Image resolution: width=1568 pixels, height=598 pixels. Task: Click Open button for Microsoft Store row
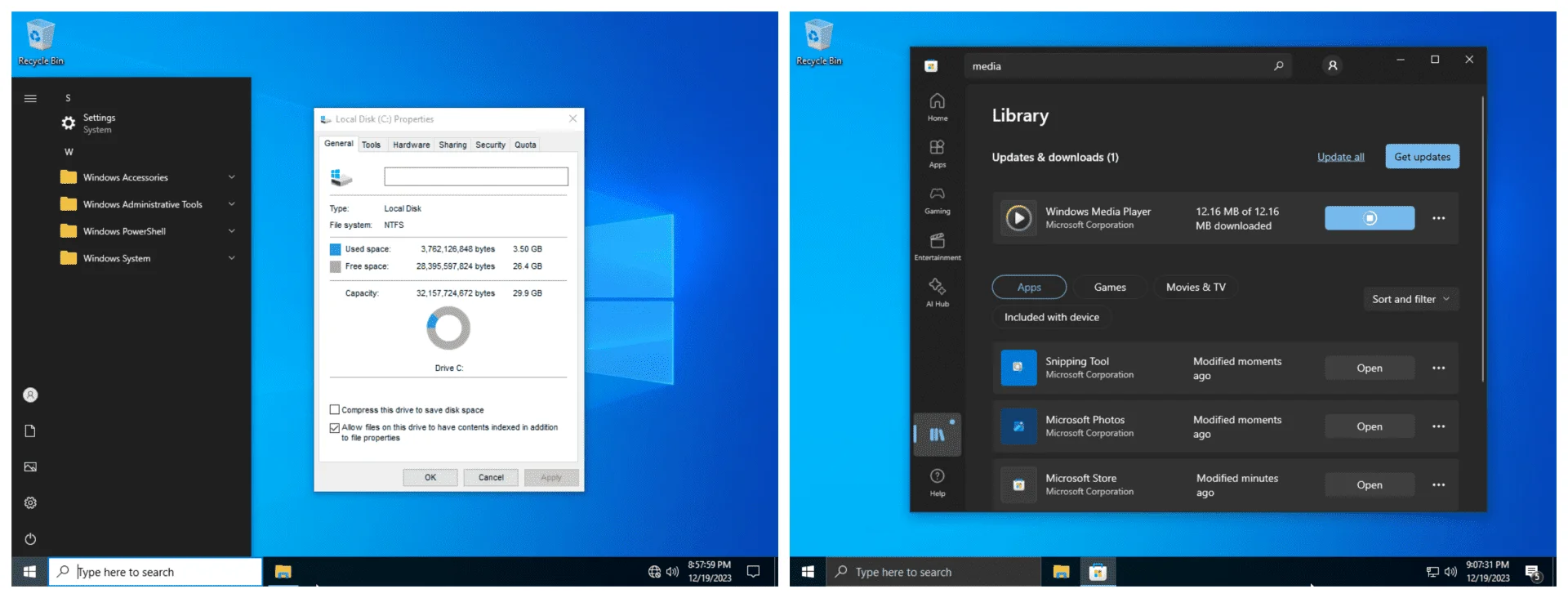[1370, 485]
